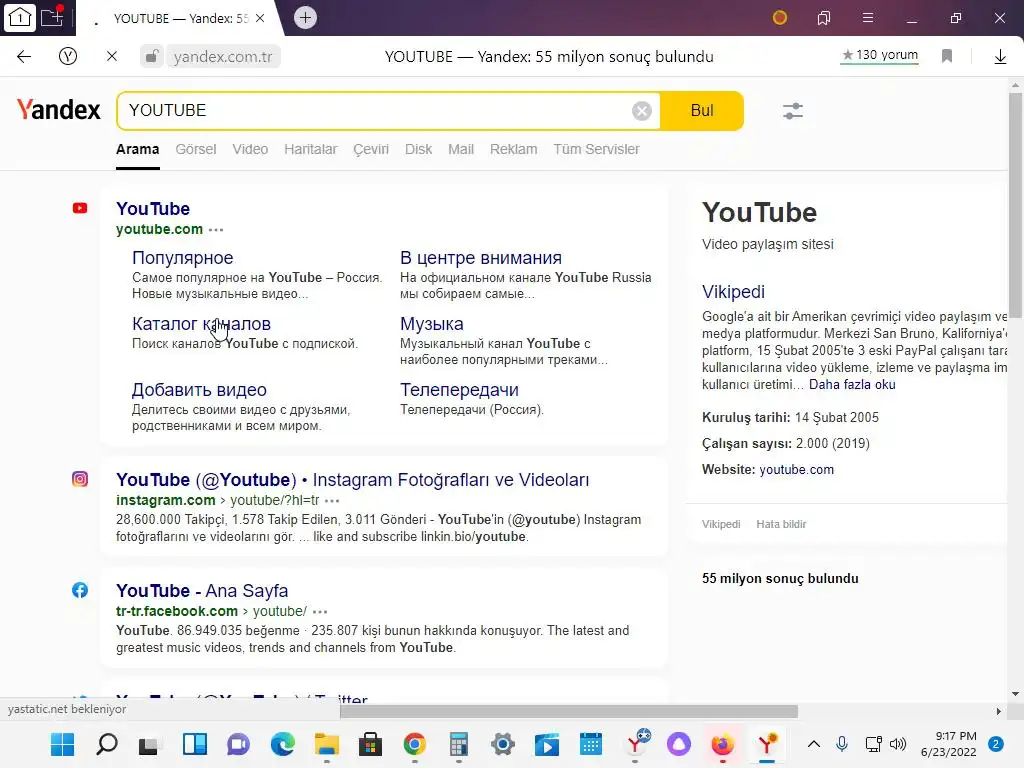1024x768 pixels.
Task: Open YouTube - Ana Sayfa Facebook link
Action: (x=202, y=591)
